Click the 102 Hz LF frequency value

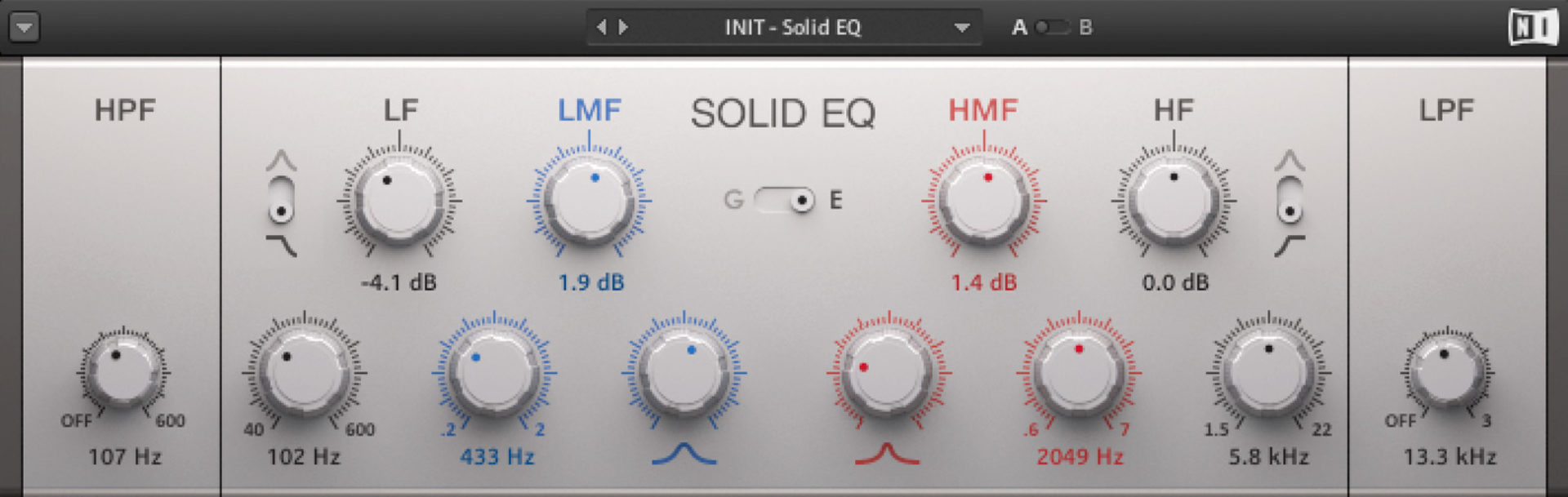(x=304, y=456)
